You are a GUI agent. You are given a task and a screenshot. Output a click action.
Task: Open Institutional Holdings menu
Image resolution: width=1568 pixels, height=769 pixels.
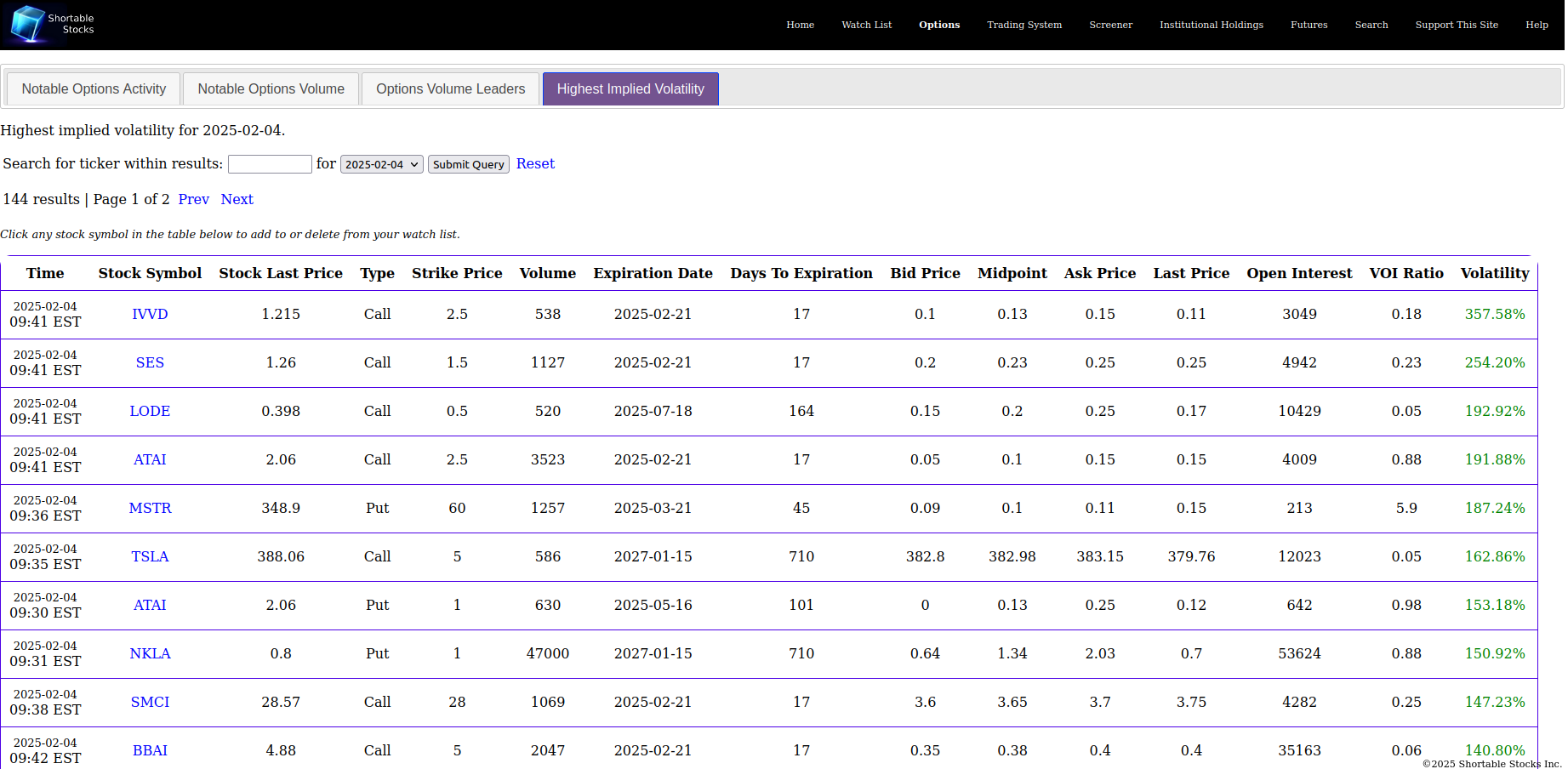click(1211, 25)
